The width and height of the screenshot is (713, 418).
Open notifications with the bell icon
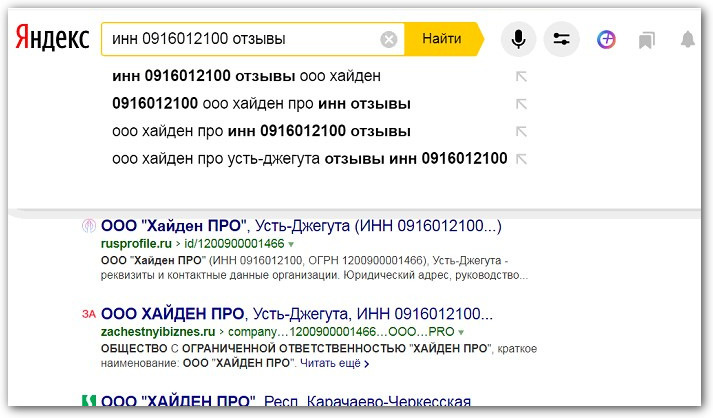click(x=688, y=39)
